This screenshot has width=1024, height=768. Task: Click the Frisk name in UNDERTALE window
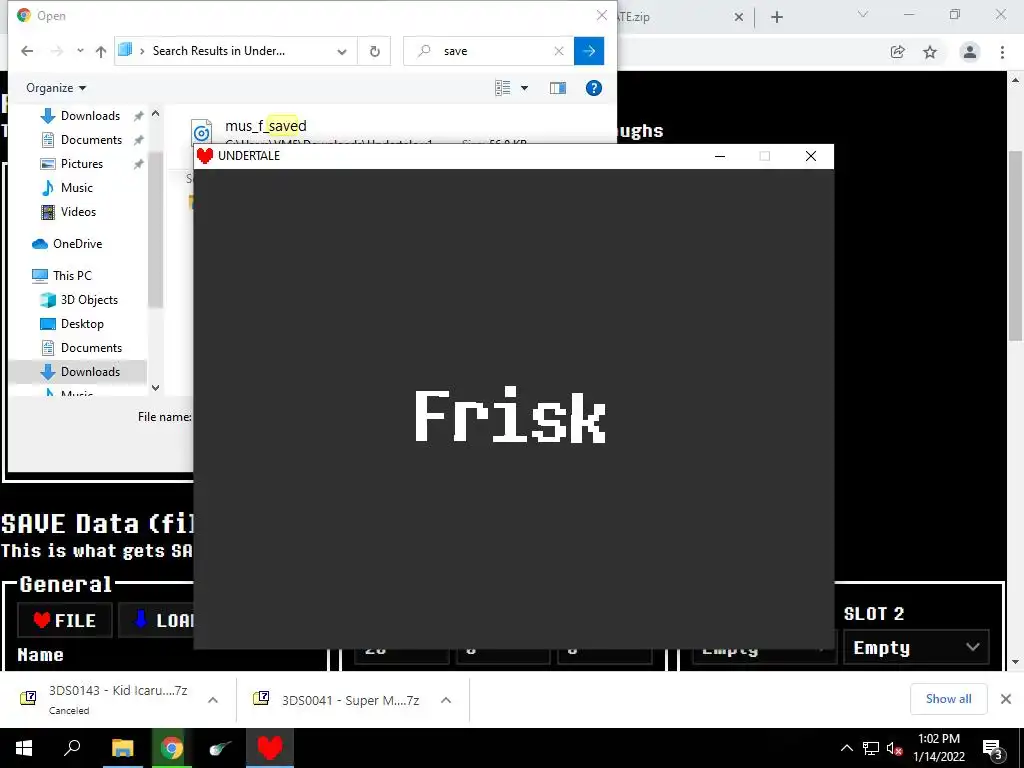(x=510, y=415)
